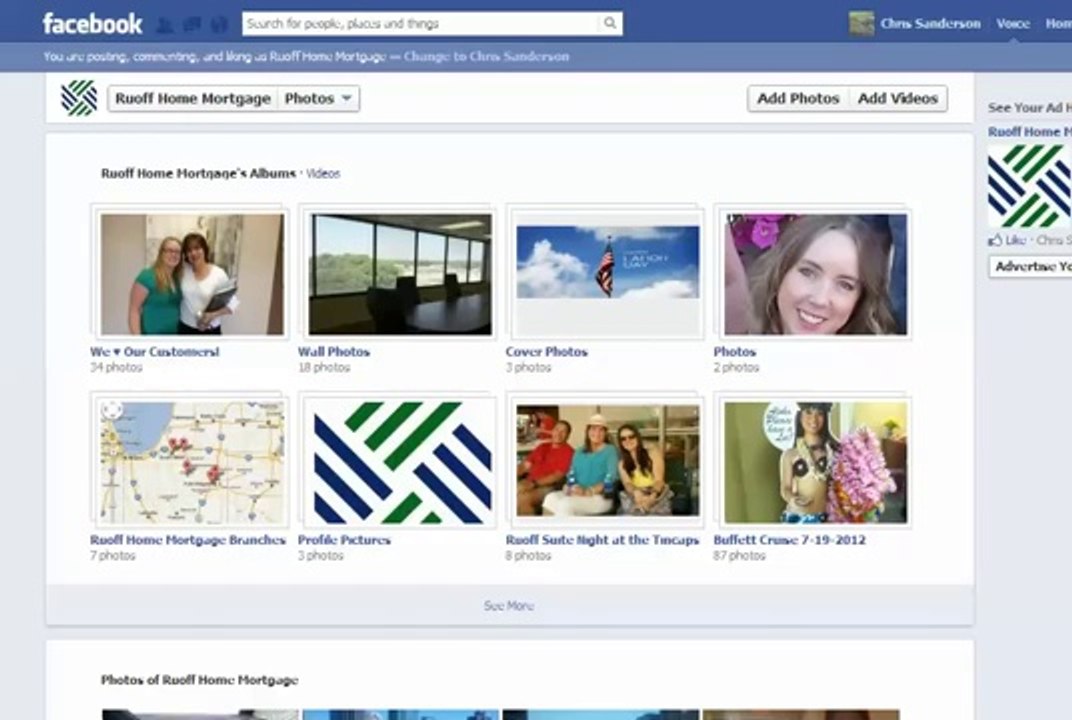This screenshot has width=1072, height=720.
Task: Open the Videos link beside Albums
Action: point(323,174)
